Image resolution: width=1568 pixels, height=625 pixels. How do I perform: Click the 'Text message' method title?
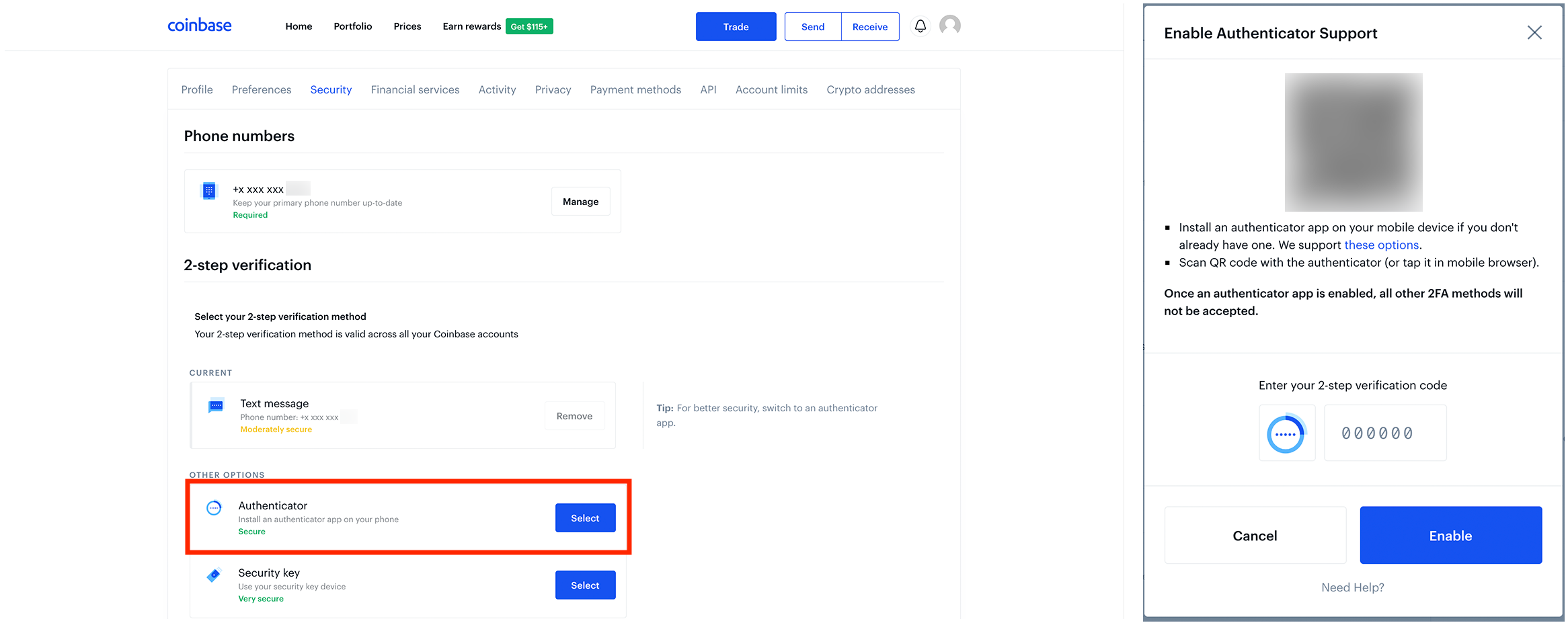coord(274,403)
